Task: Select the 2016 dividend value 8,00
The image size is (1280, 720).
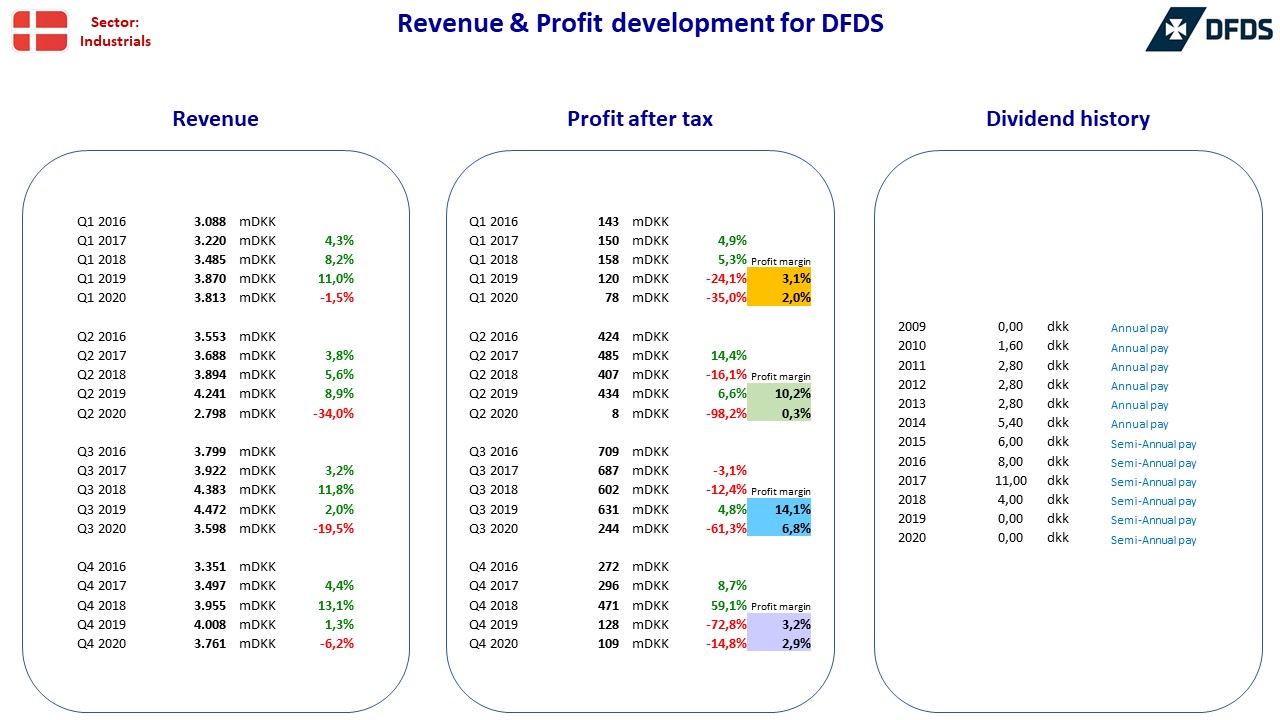Action: point(1010,462)
